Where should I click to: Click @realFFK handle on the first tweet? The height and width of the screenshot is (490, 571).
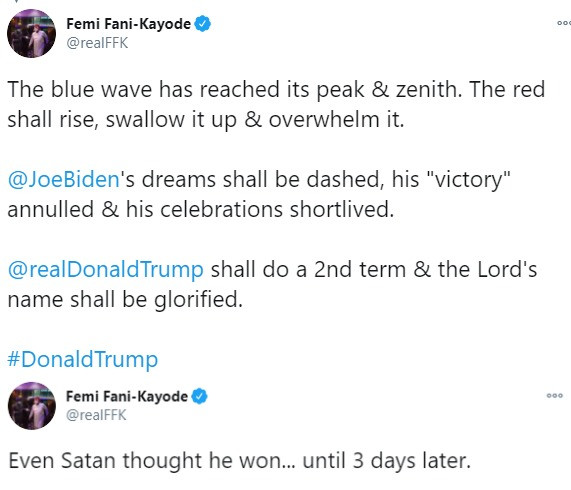click(97, 43)
